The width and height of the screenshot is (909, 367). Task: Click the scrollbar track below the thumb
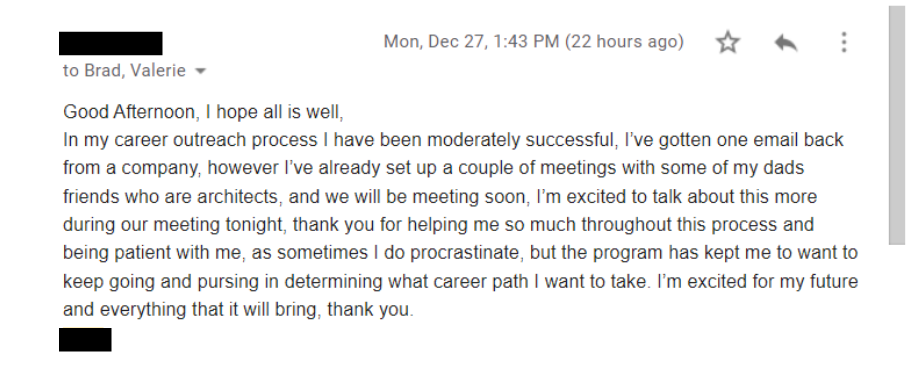pos(897,306)
